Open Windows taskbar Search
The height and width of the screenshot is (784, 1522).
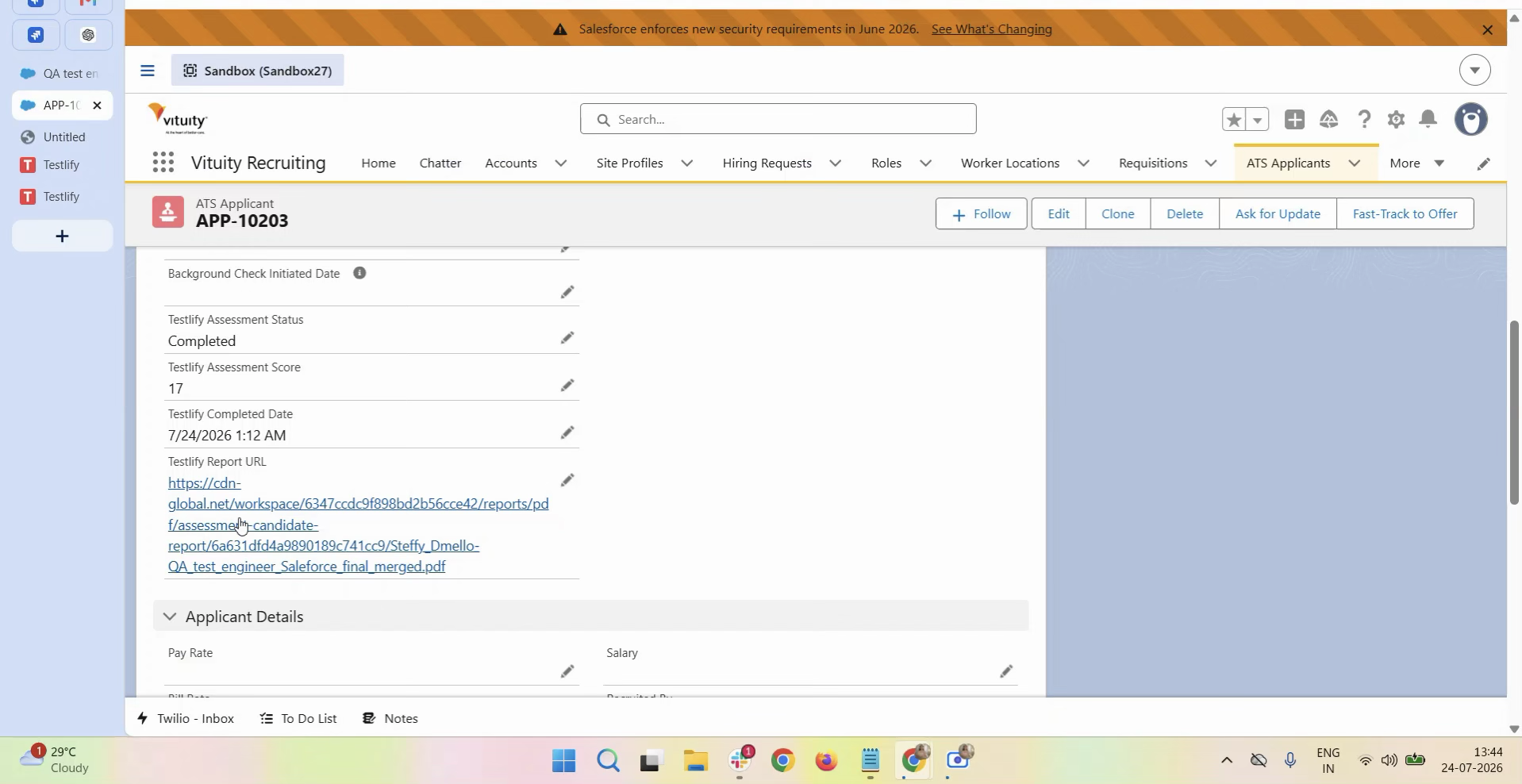[x=608, y=761]
